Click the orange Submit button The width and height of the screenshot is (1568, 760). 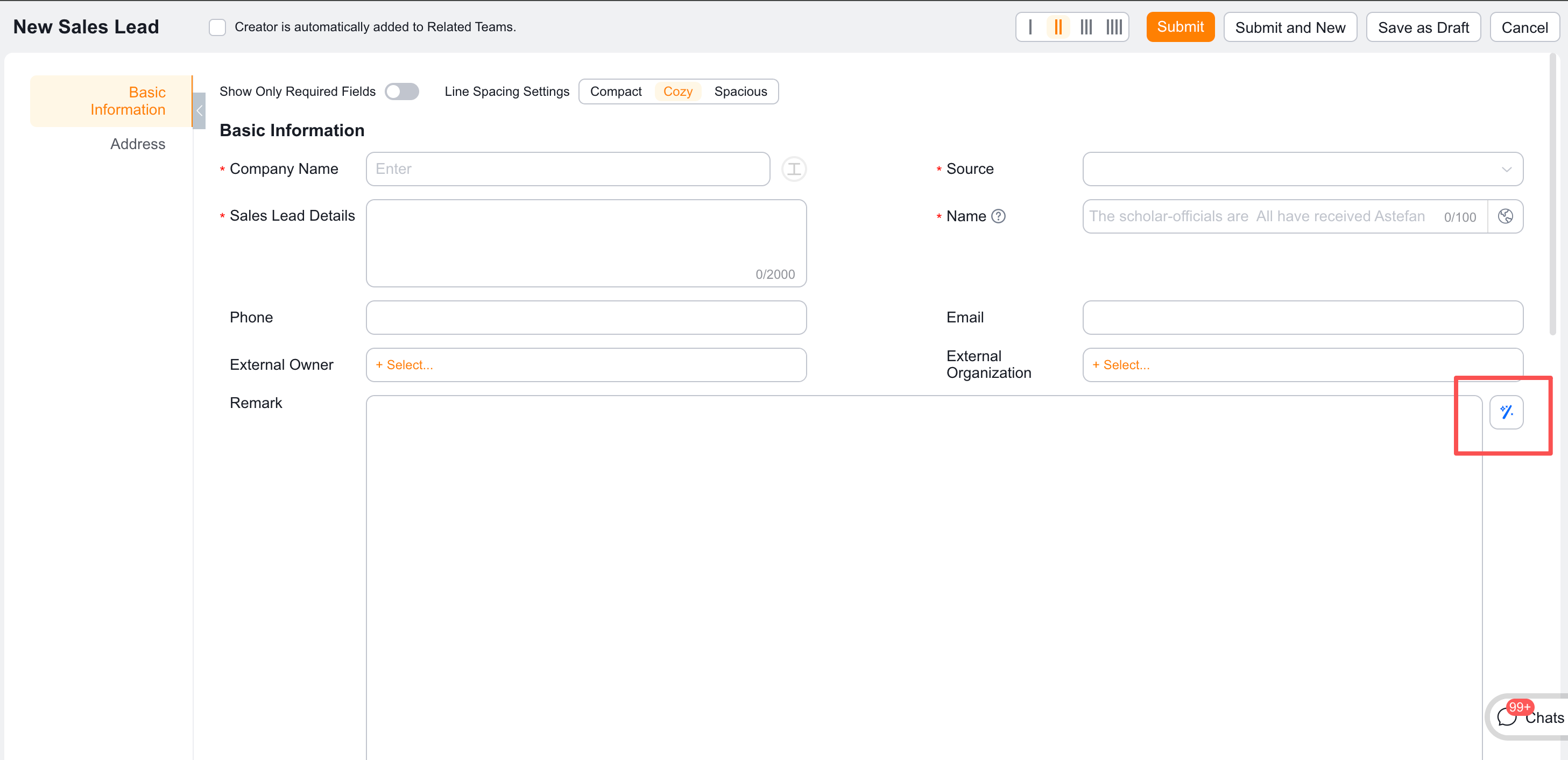[x=1180, y=27]
